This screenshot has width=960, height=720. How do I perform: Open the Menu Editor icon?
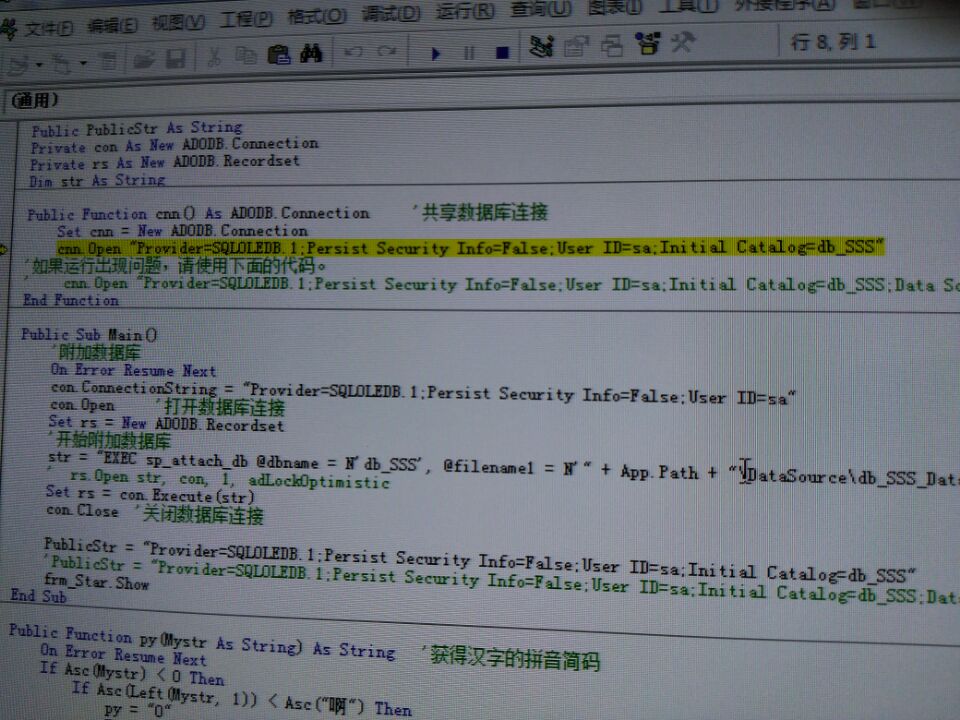[x=109, y=61]
